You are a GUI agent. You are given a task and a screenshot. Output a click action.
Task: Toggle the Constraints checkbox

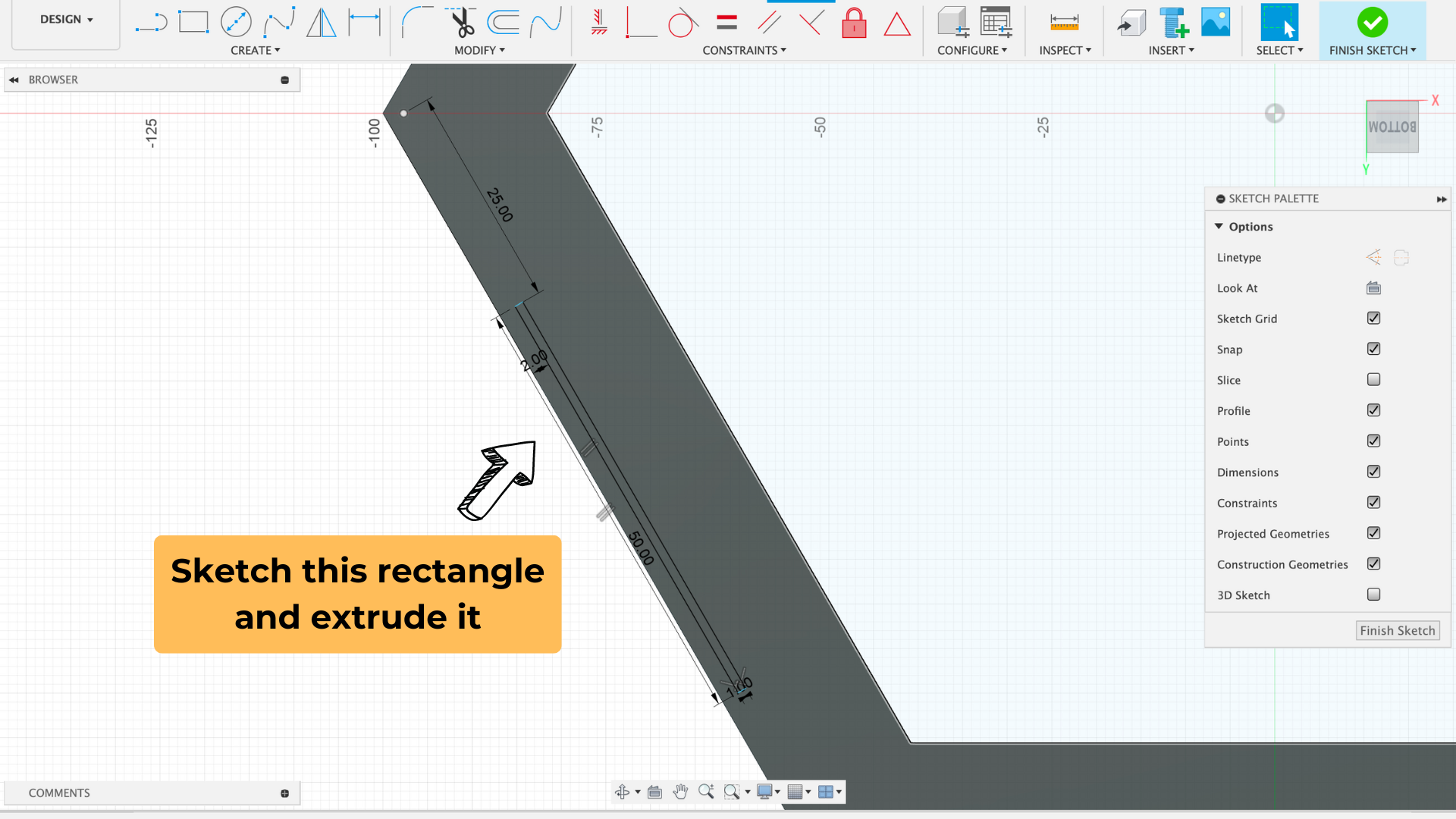[1373, 503]
